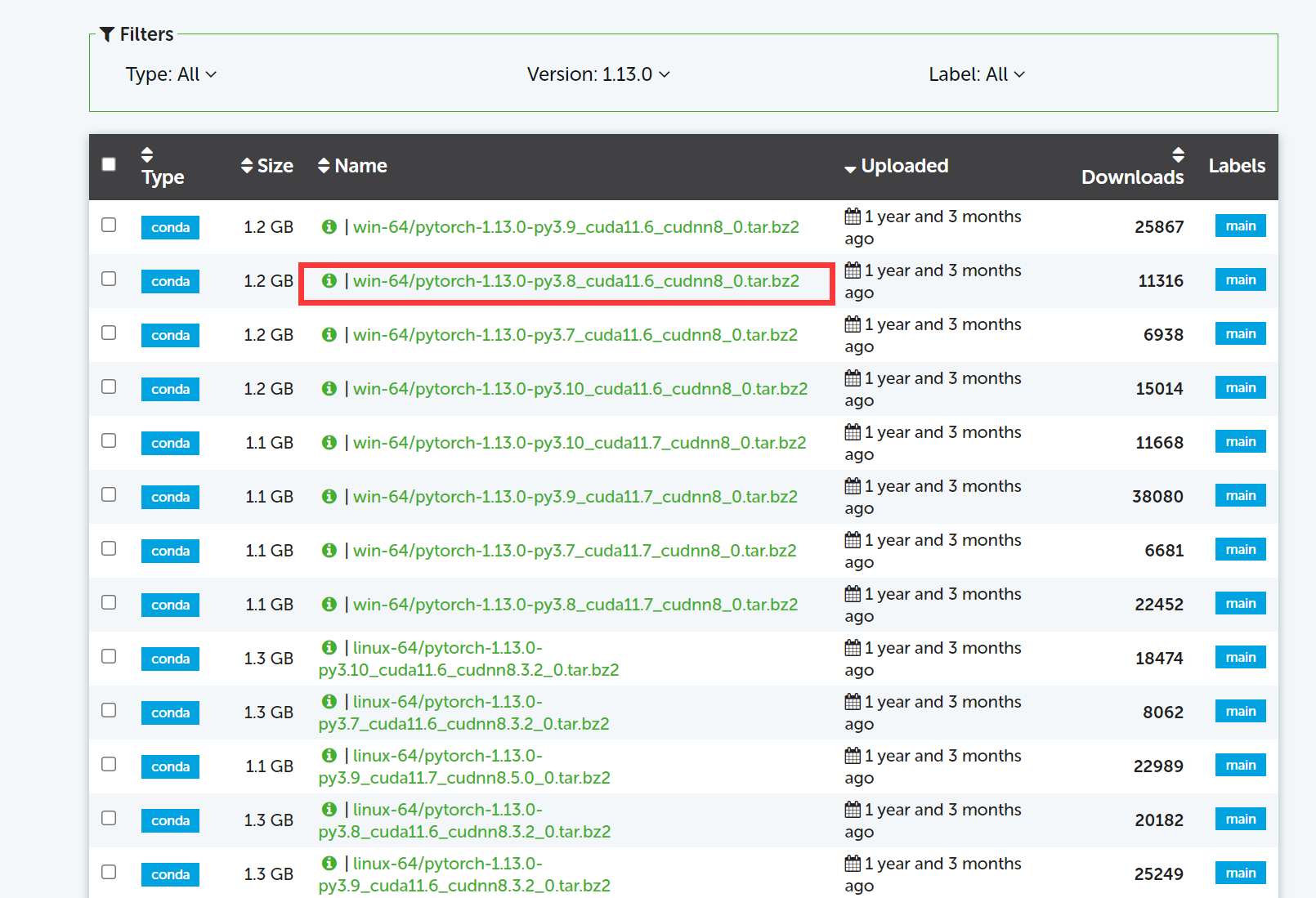The width and height of the screenshot is (1316, 898).
Task: Click the funnel icon beside Filters
Action: pos(107,34)
